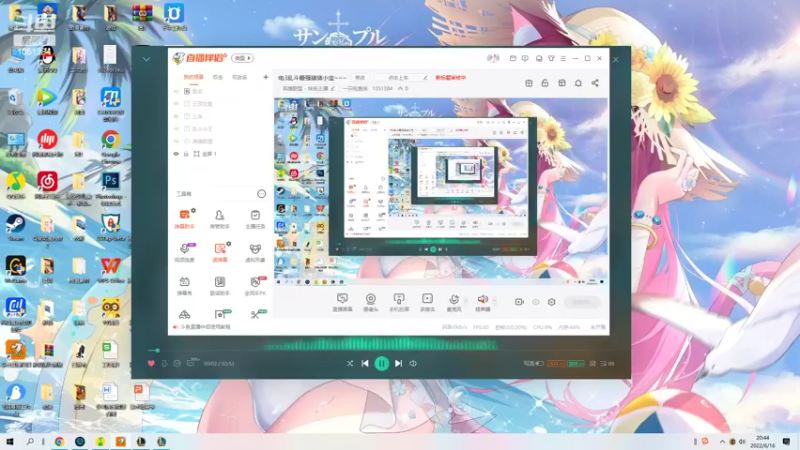
Task: Open the SQ audio quality selector
Action: click(556, 363)
